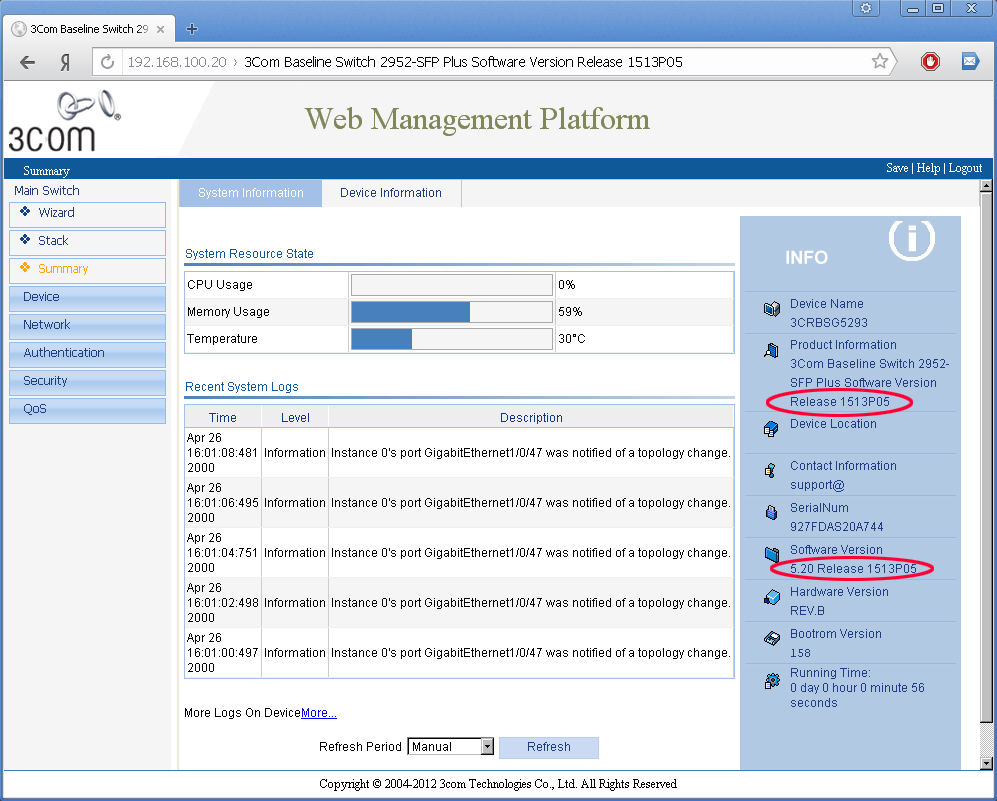Image resolution: width=997 pixels, height=801 pixels.
Task: Click the 59% memory usage value
Action: click(570, 312)
